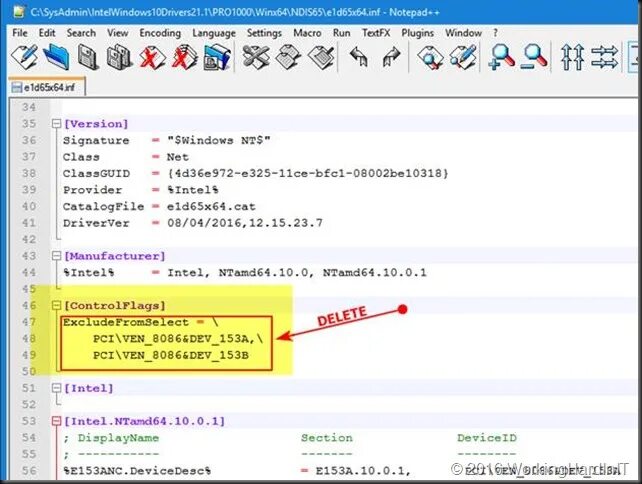
Task: Open the Macro menu
Action: 307,33
